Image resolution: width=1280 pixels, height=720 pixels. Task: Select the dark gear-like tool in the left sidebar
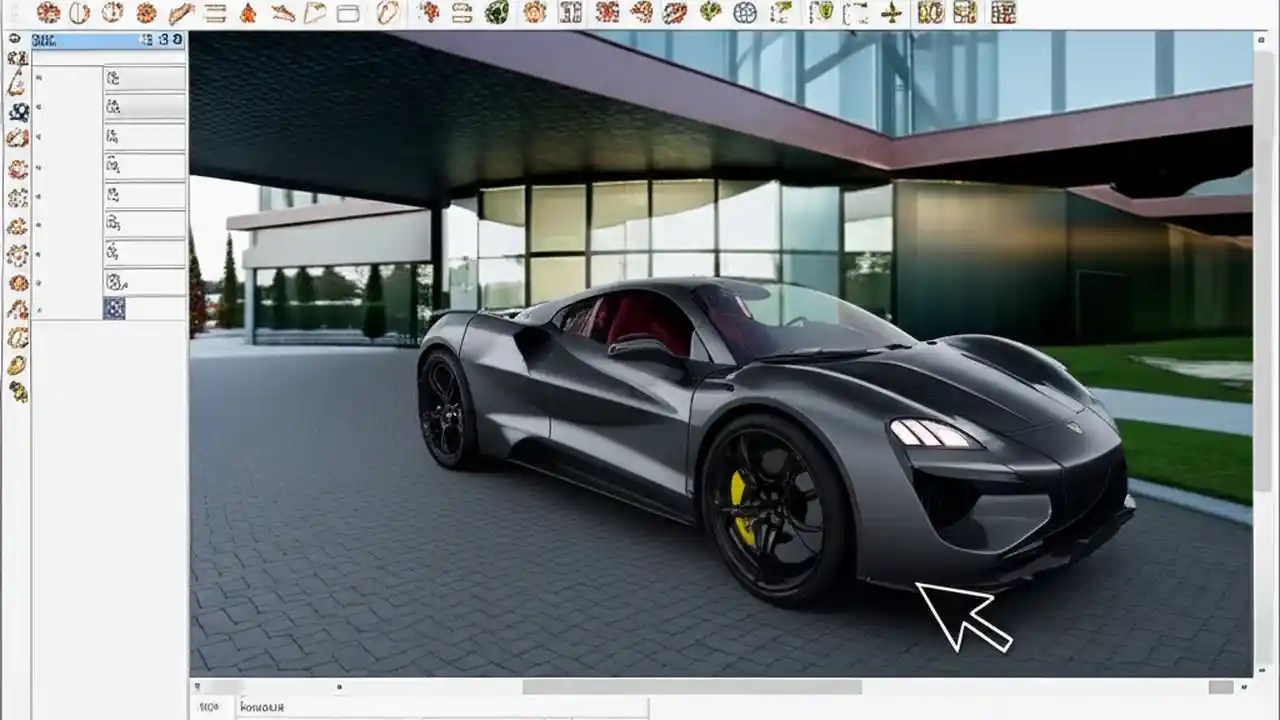pos(17,110)
